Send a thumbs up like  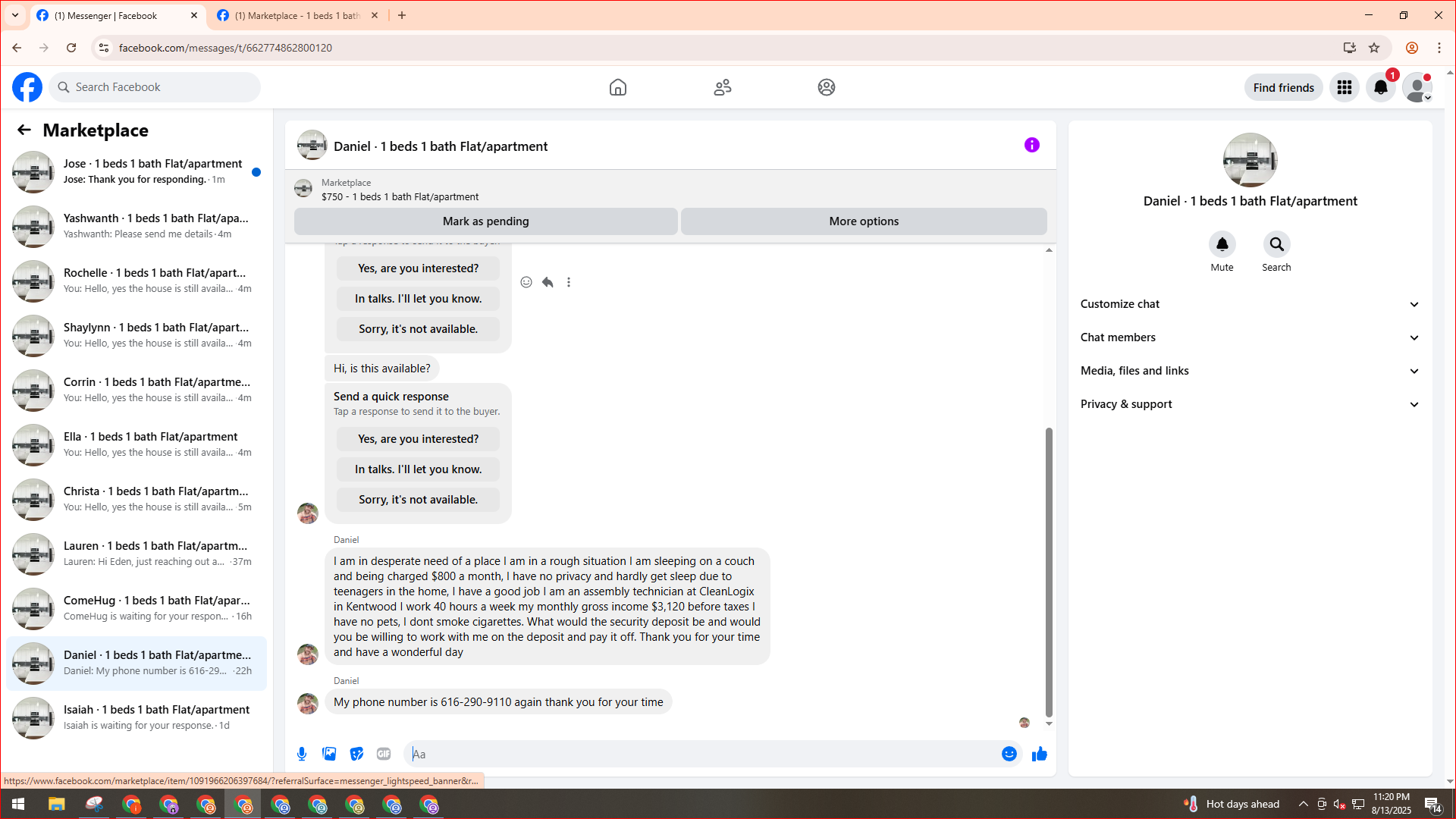1039,754
